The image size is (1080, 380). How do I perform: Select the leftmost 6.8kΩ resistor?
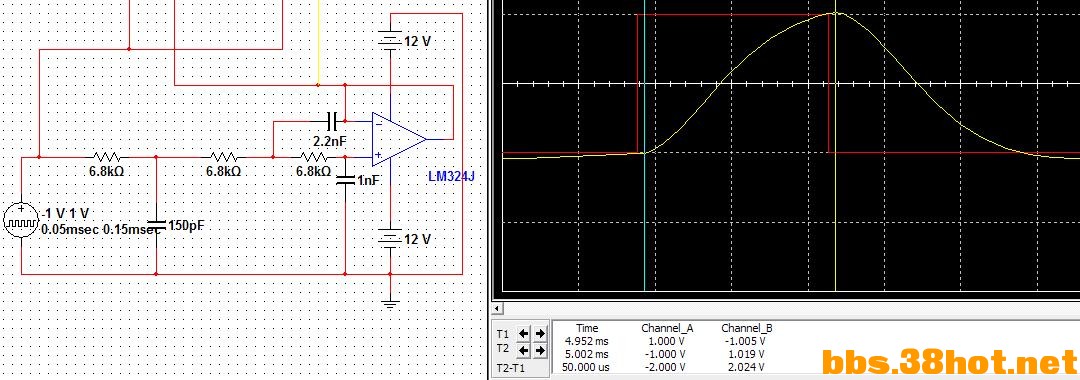106,157
